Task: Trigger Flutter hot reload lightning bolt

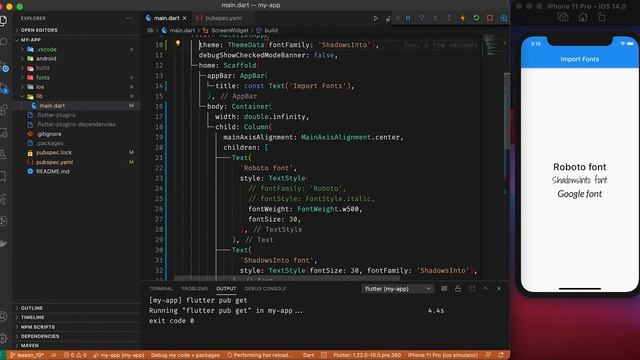Action: point(462,18)
